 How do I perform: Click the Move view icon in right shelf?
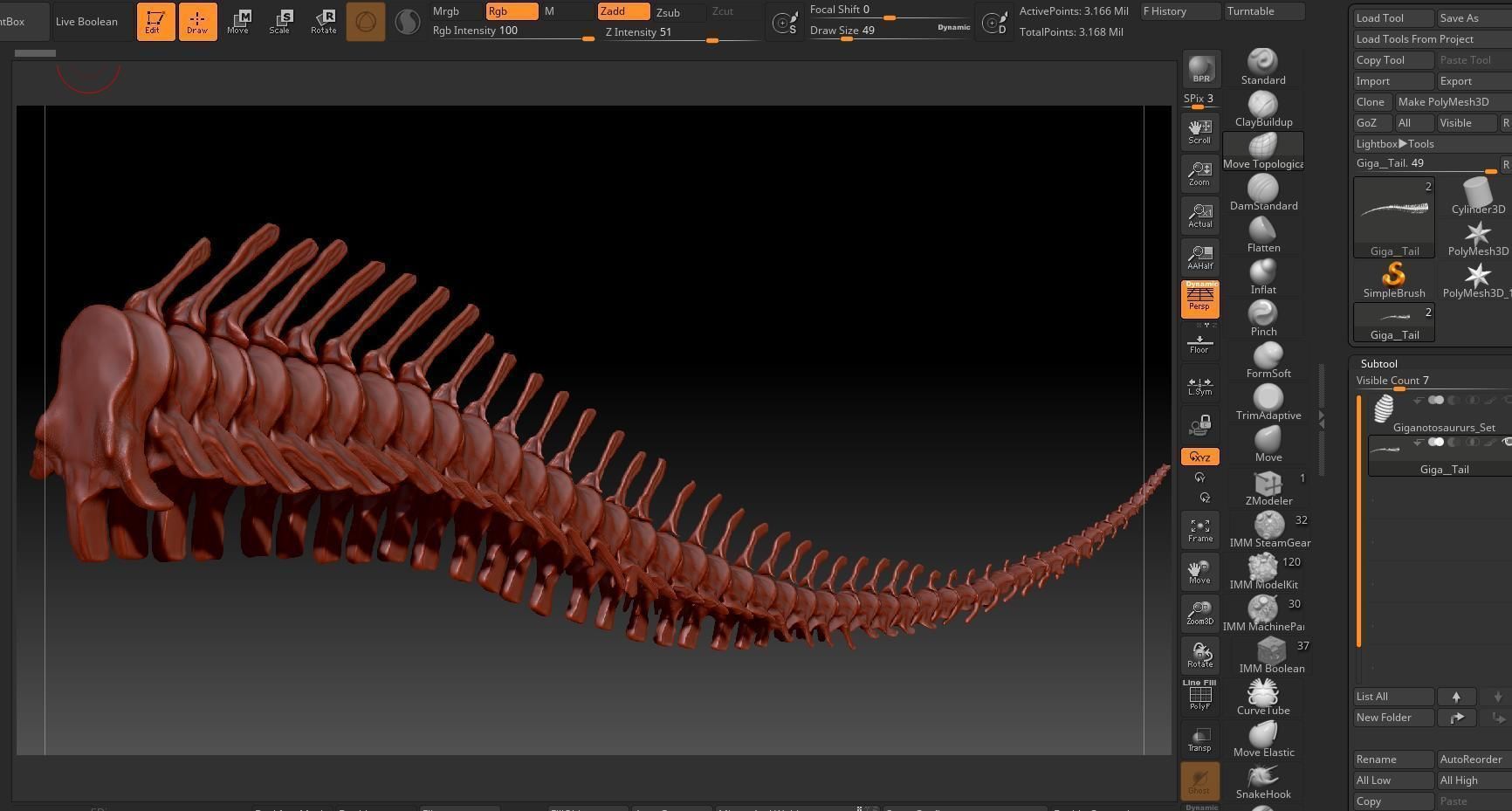coord(1200,572)
